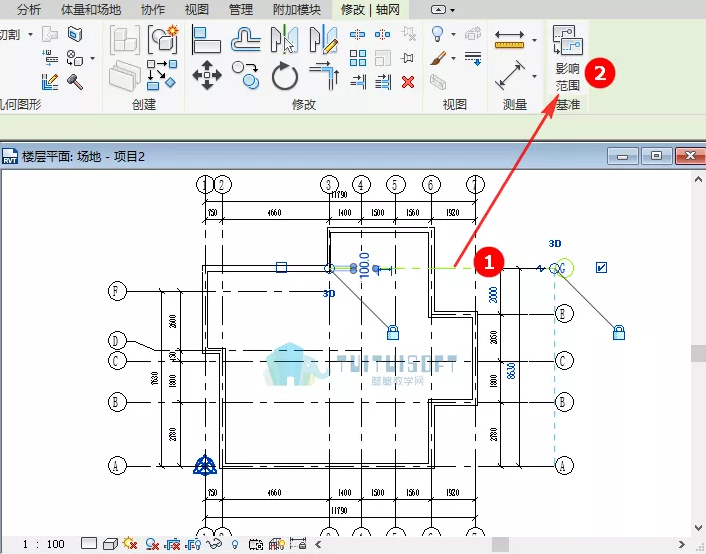
Task: Toggle sun path icon in view bar
Action: pos(130,544)
